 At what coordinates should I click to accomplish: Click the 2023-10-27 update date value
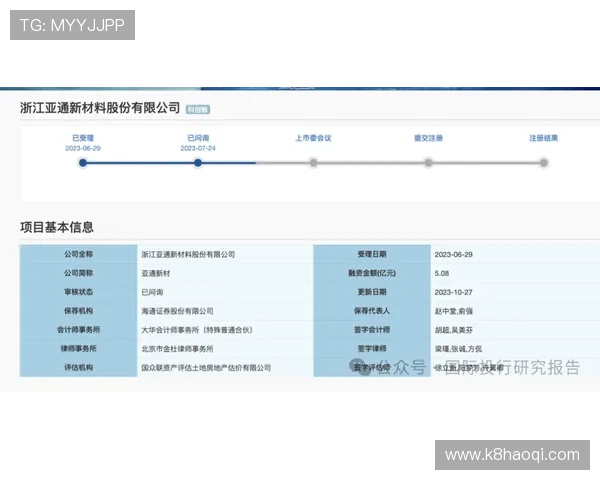(x=453, y=292)
